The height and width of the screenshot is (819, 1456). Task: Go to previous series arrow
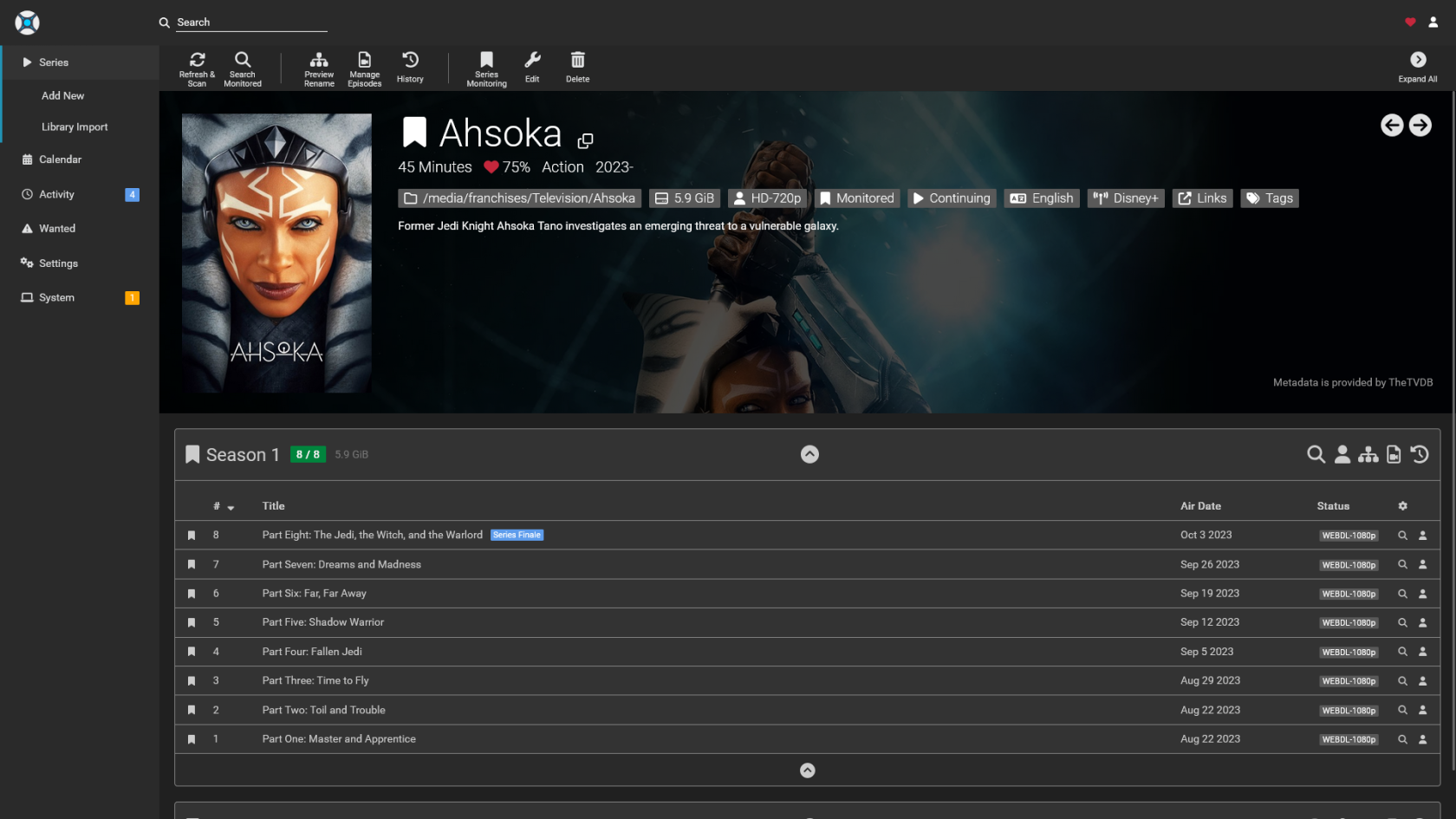1392,126
